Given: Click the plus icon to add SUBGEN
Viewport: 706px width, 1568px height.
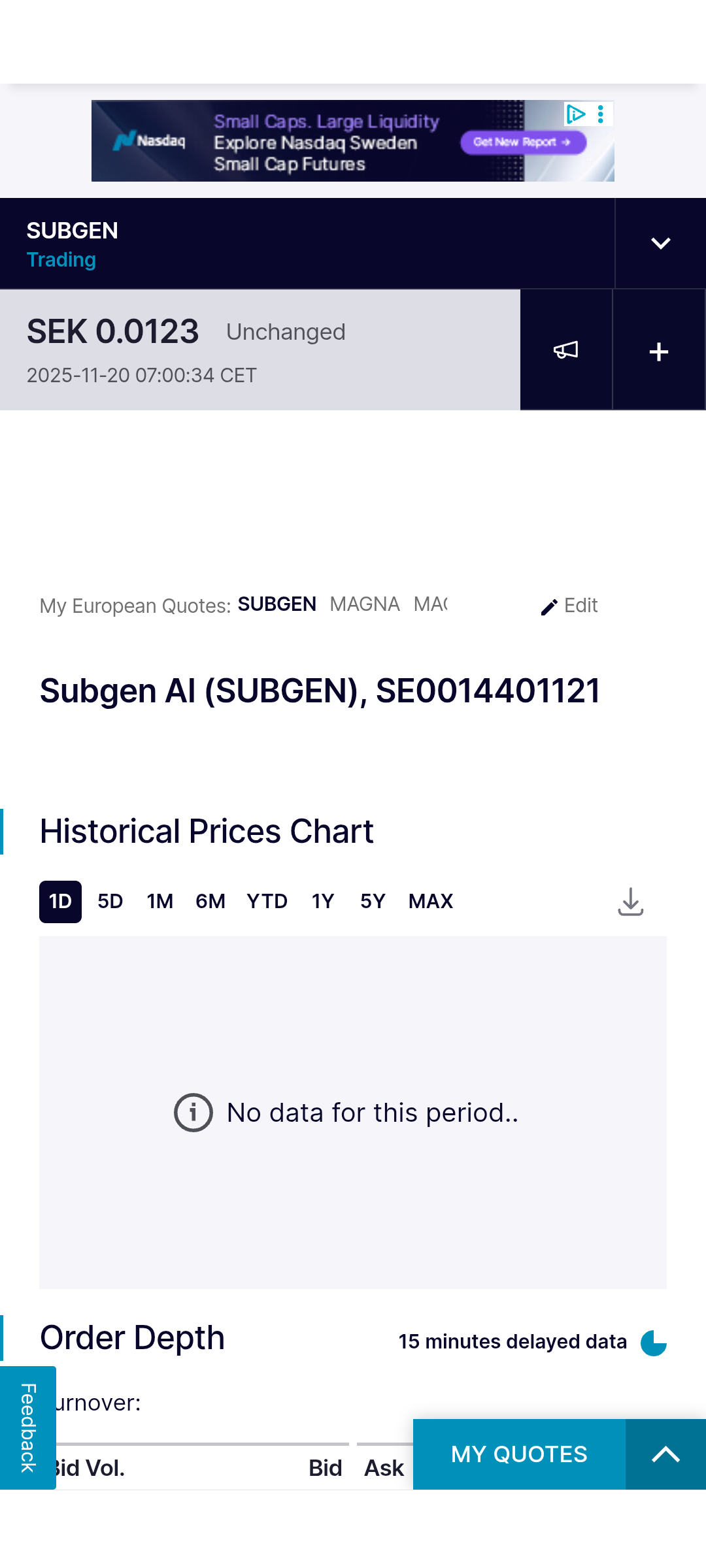Looking at the screenshot, I should tap(659, 351).
